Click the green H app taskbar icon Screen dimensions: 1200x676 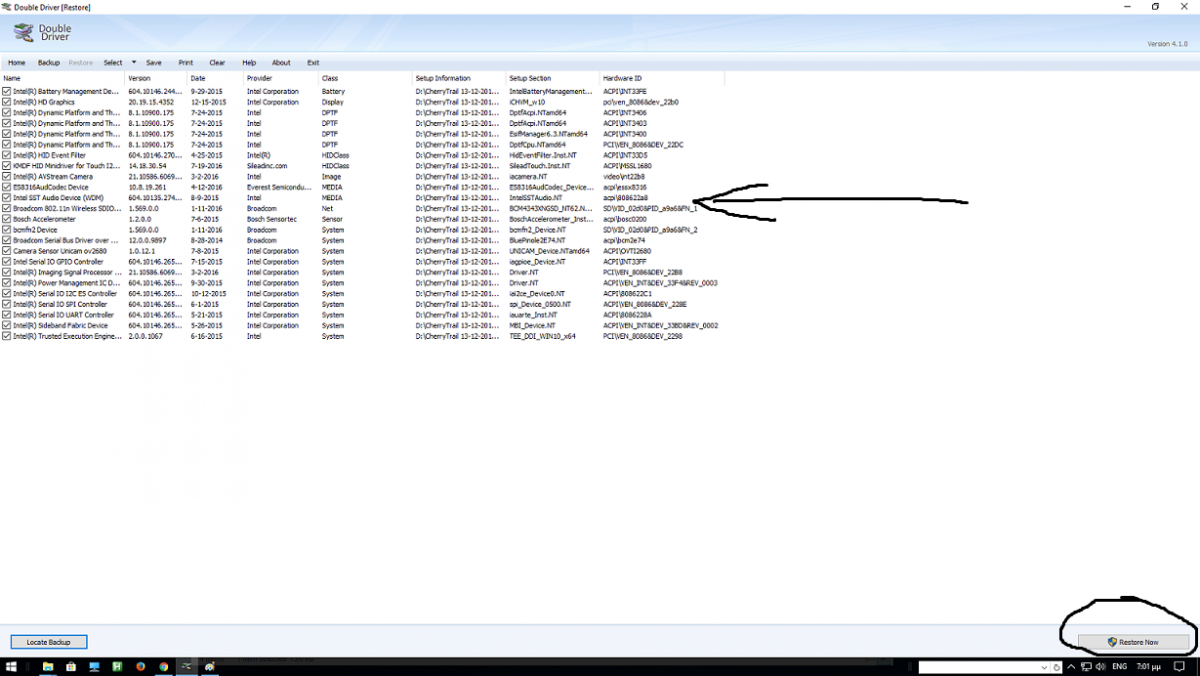[117, 667]
